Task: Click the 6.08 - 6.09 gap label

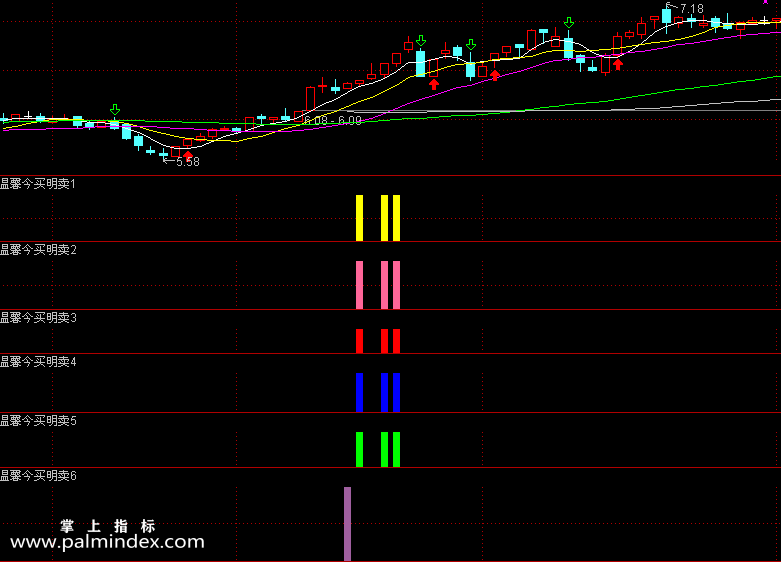Action: (x=333, y=120)
